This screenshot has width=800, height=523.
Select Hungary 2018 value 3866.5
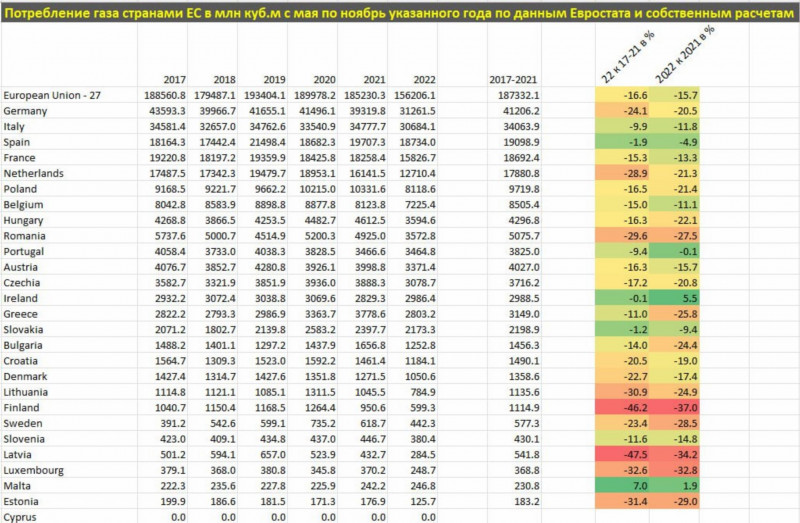pyautogui.click(x=220, y=220)
